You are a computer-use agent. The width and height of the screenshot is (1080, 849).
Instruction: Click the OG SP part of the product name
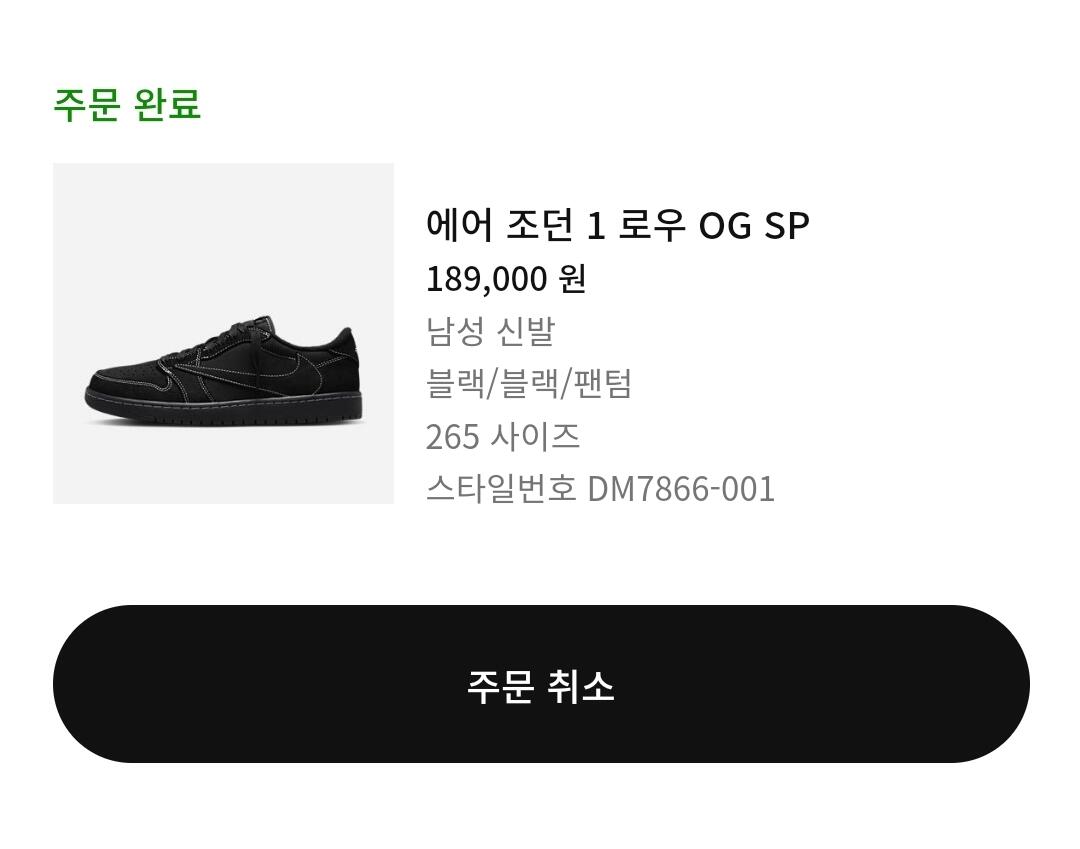[x=753, y=226]
